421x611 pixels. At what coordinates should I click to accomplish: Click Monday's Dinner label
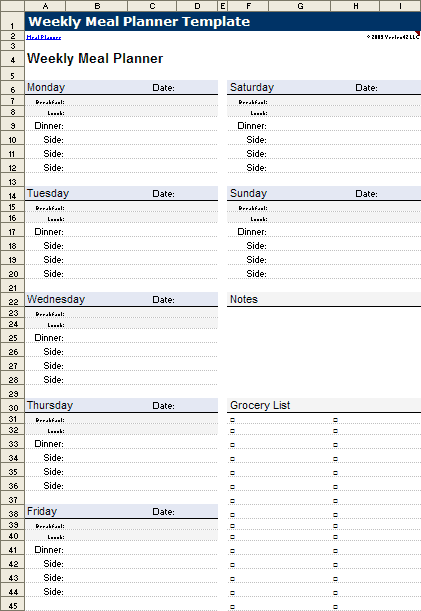(x=49, y=126)
